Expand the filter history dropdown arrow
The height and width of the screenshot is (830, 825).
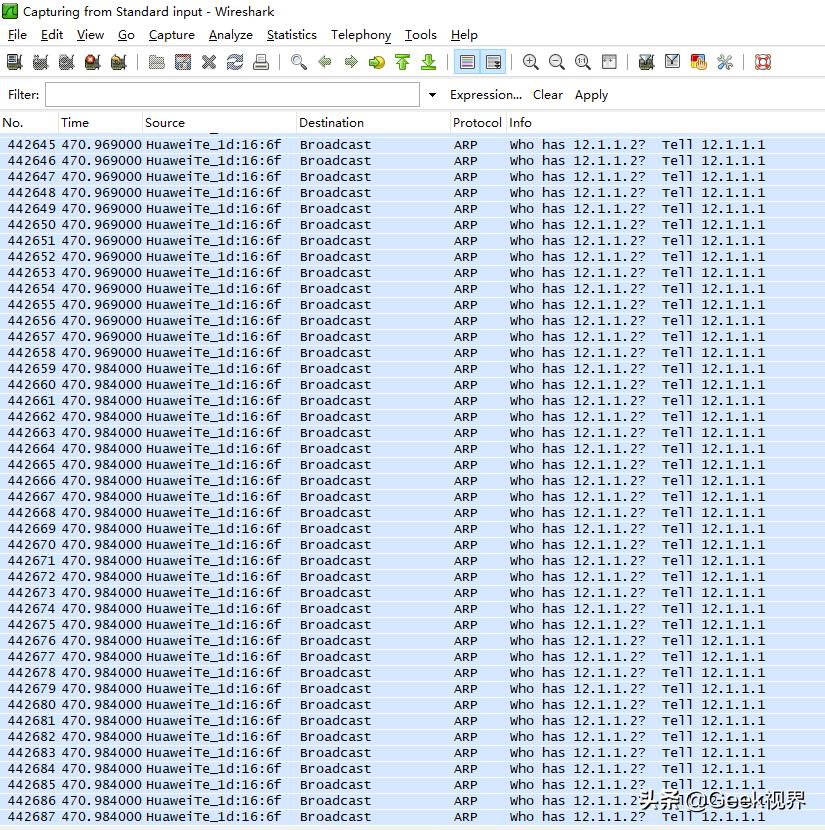point(432,95)
